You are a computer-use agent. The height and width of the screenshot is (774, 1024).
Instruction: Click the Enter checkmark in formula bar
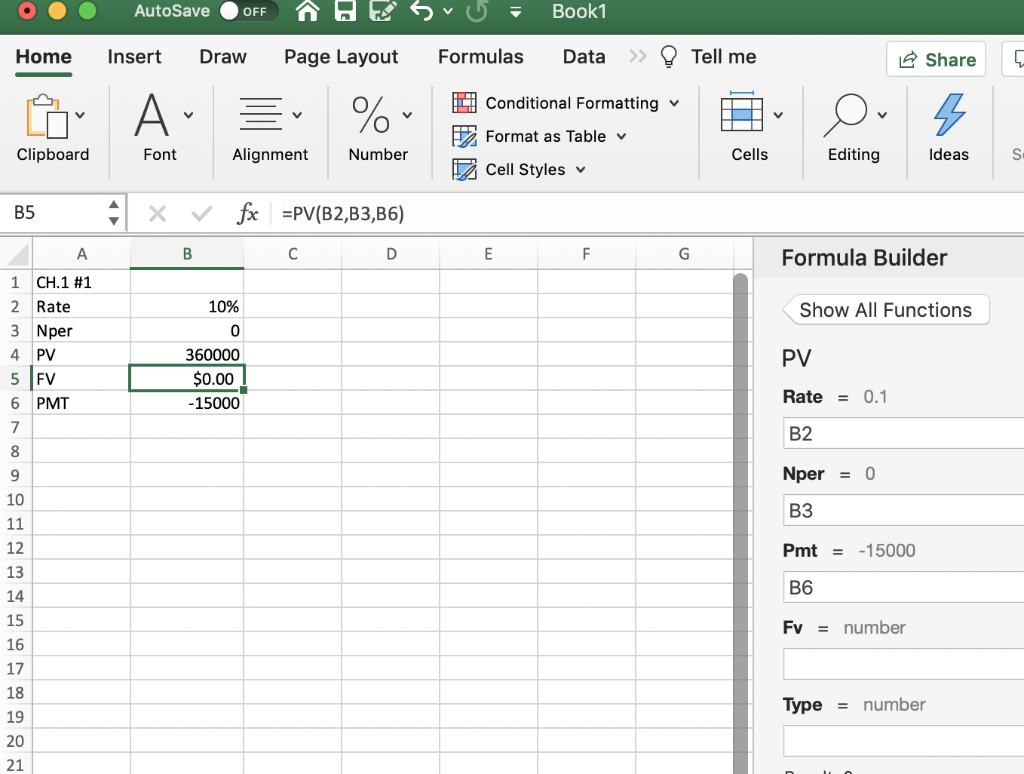coord(202,214)
